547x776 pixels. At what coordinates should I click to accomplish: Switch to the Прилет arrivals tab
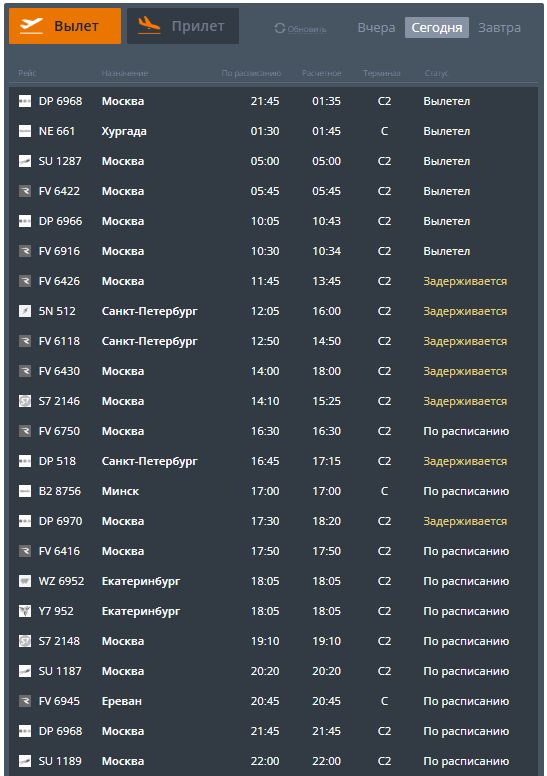(183, 26)
